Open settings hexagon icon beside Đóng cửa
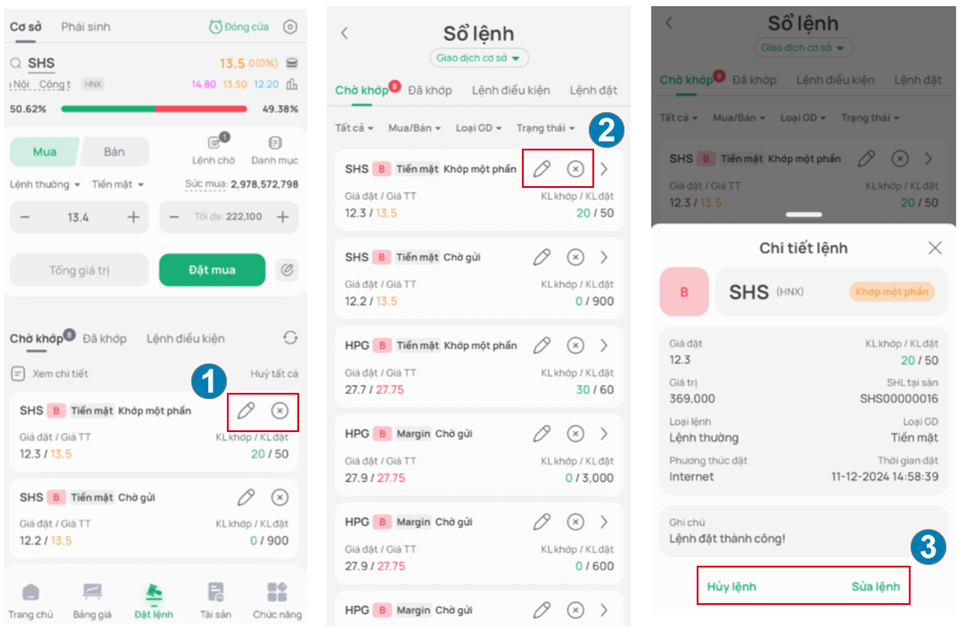Image resolution: width=962 pixels, height=627 pixels. 290,26
